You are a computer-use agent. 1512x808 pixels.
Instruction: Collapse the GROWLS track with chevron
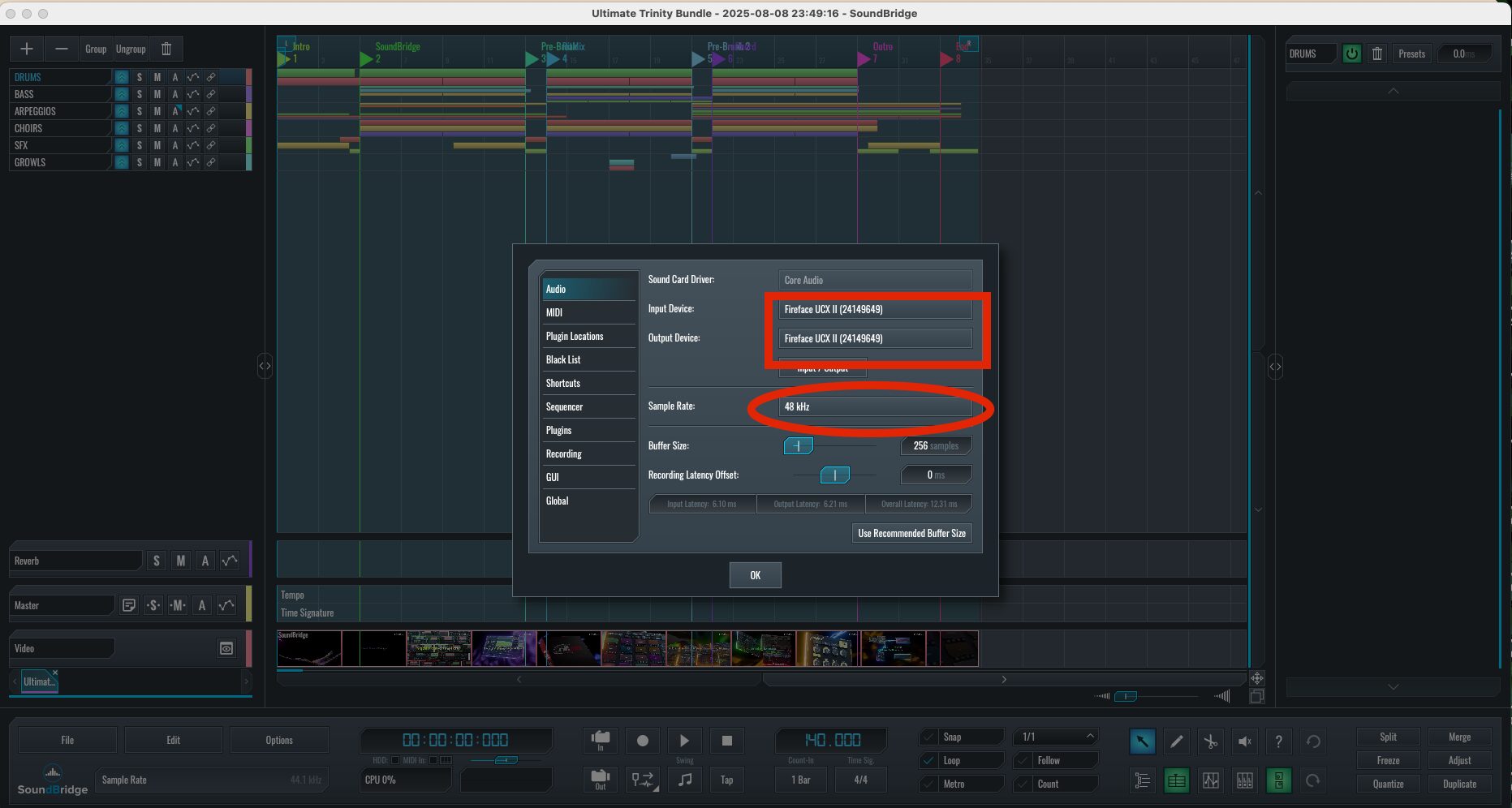(x=121, y=162)
